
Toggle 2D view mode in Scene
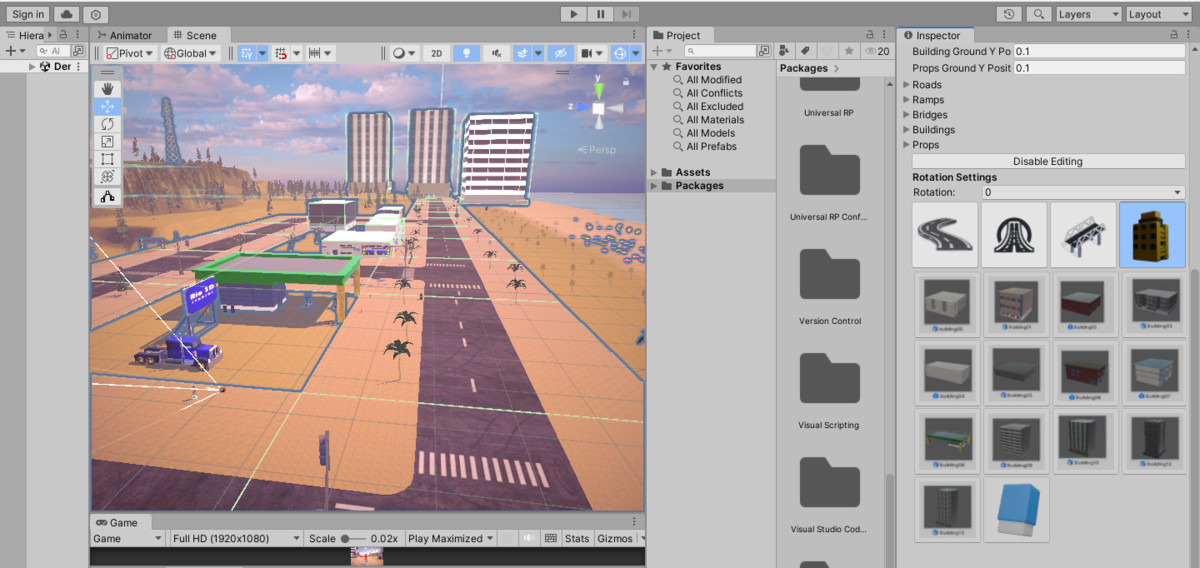click(436, 53)
